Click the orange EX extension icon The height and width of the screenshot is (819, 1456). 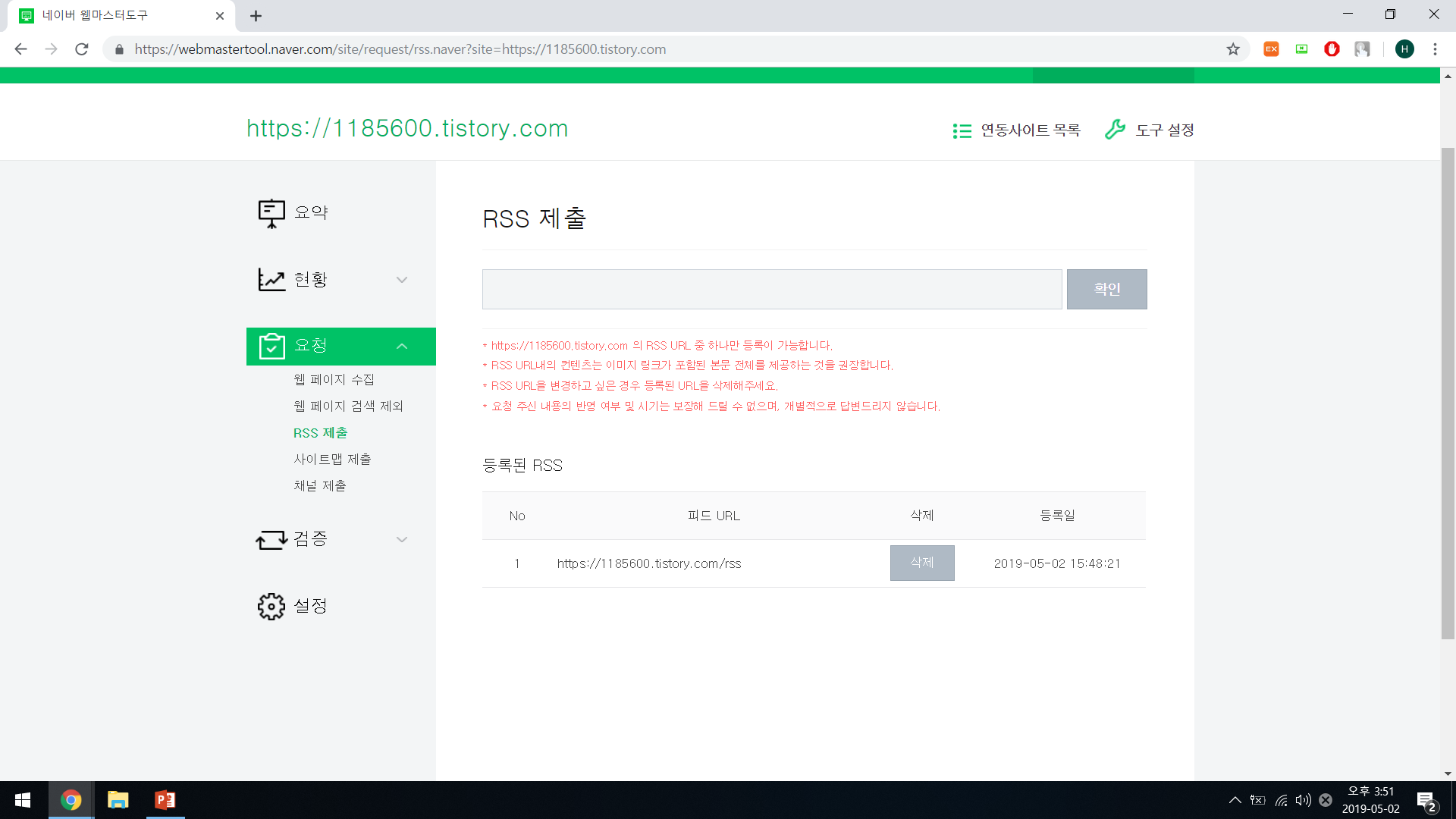coord(1271,49)
